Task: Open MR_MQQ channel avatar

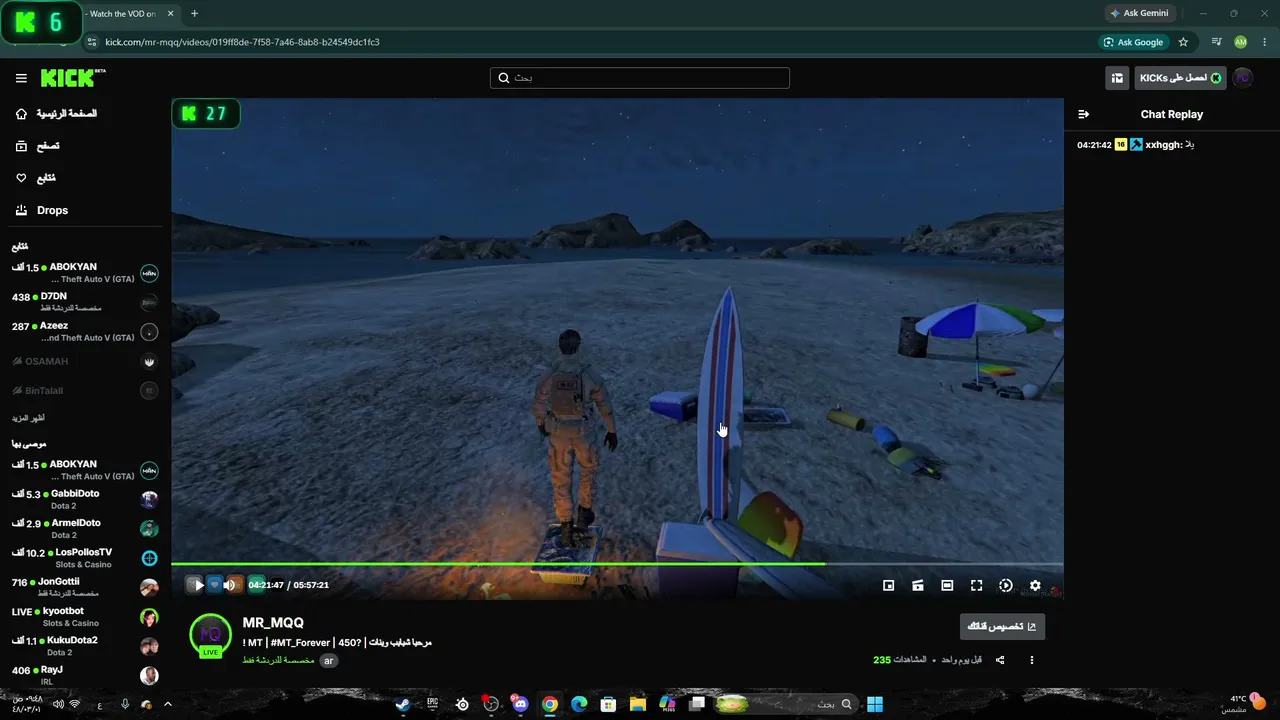Action: [x=210, y=635]
